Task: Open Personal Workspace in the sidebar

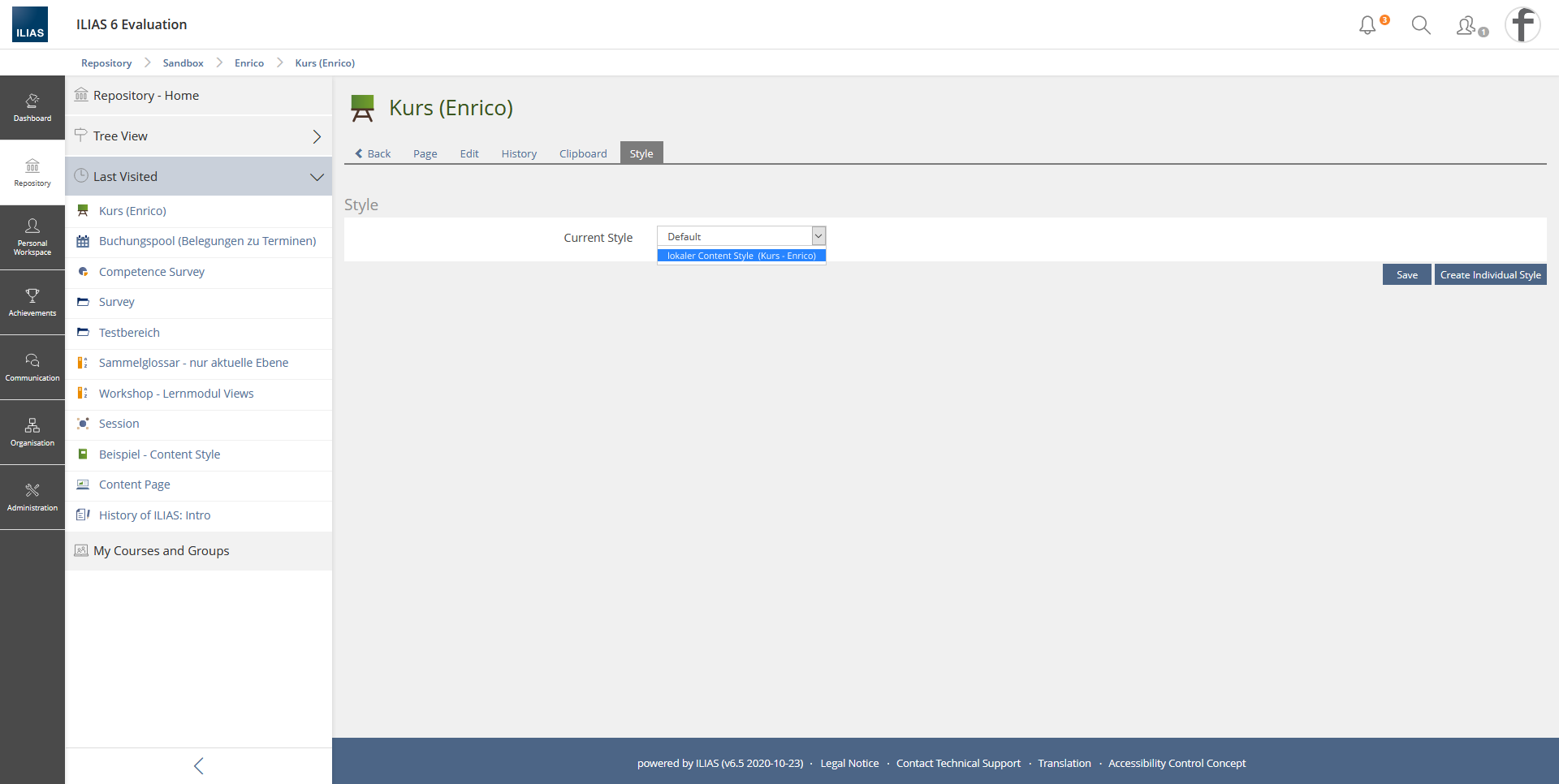Action: coord(32,238)
